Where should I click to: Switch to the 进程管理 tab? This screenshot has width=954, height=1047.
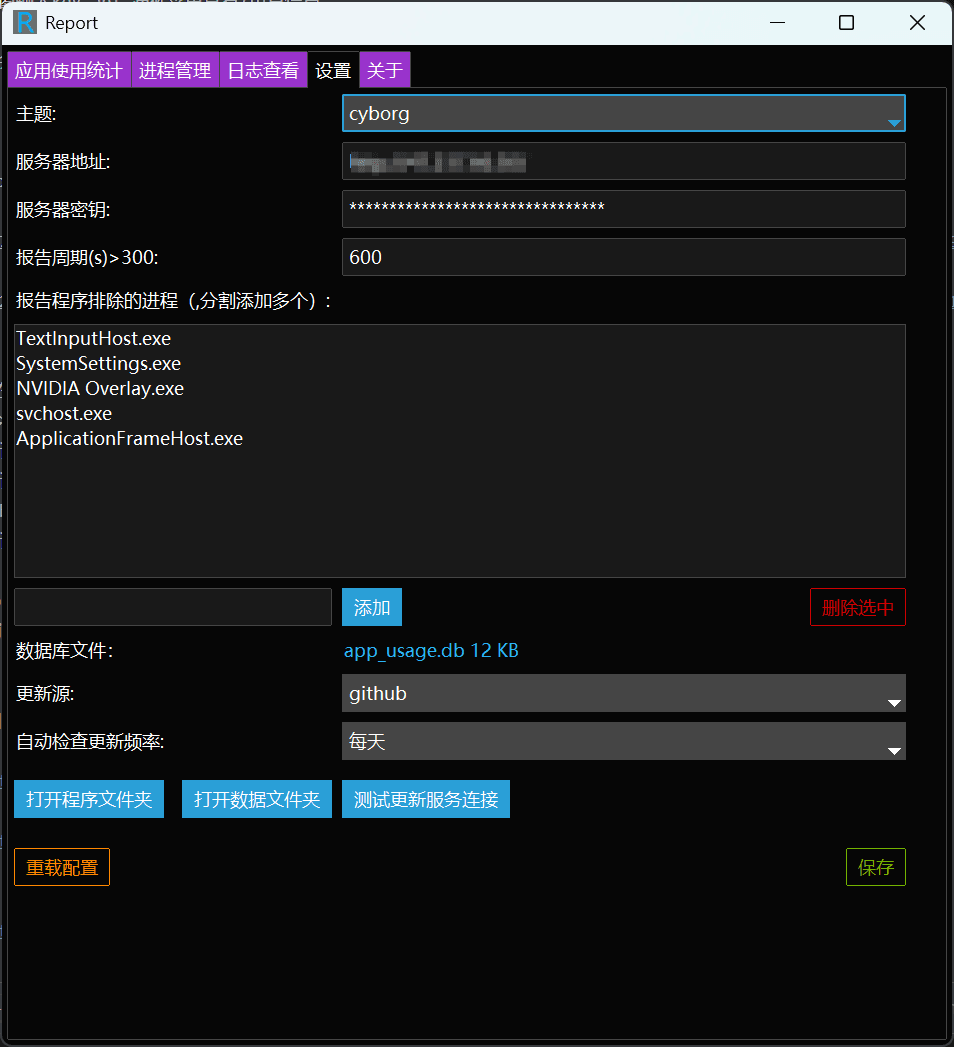pos(175,71)
